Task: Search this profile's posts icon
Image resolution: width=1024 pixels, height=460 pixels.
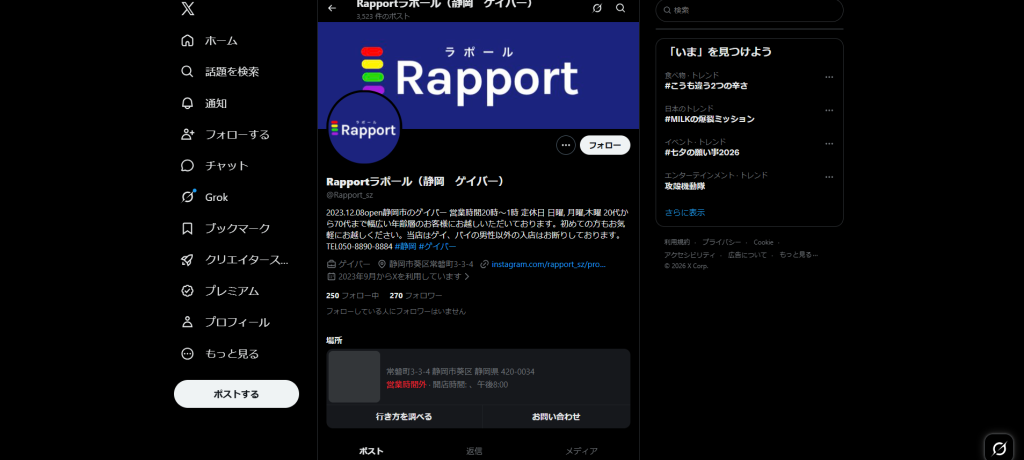Action: [620, 8]
